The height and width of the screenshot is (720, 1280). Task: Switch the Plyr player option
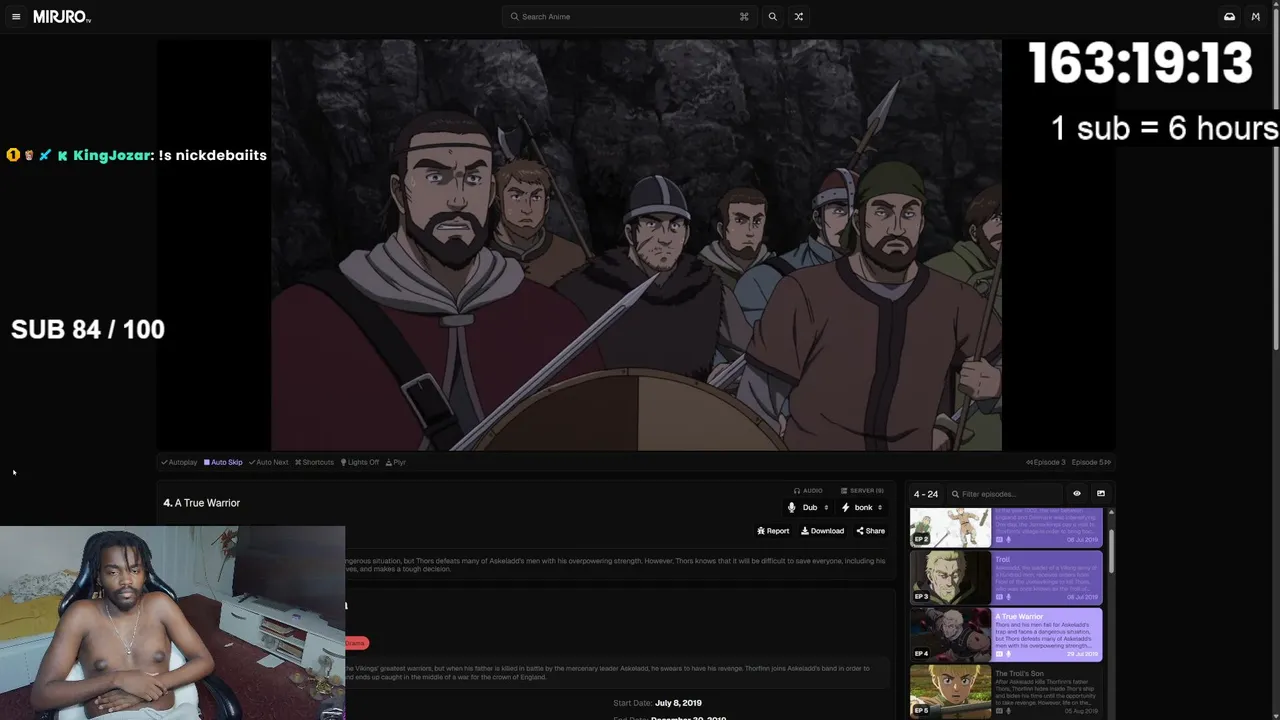click(x=396, y=462)
